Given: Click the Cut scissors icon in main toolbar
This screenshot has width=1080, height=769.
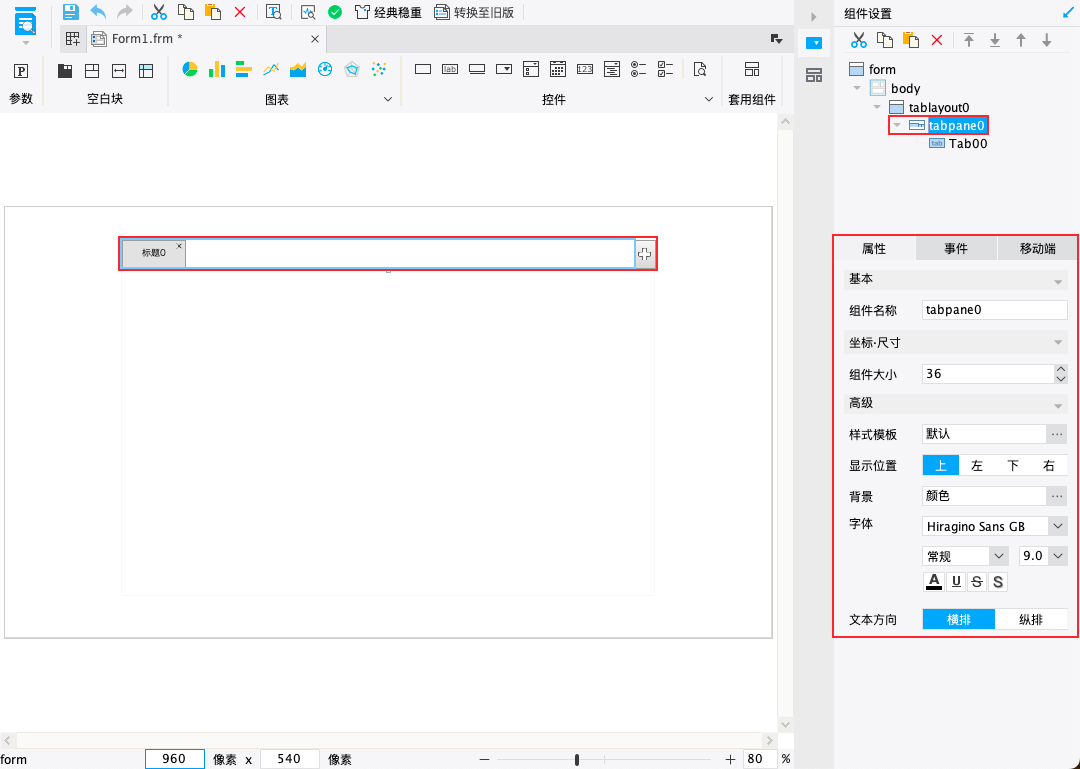Looking at the screenshot, I should coord(159,12).
